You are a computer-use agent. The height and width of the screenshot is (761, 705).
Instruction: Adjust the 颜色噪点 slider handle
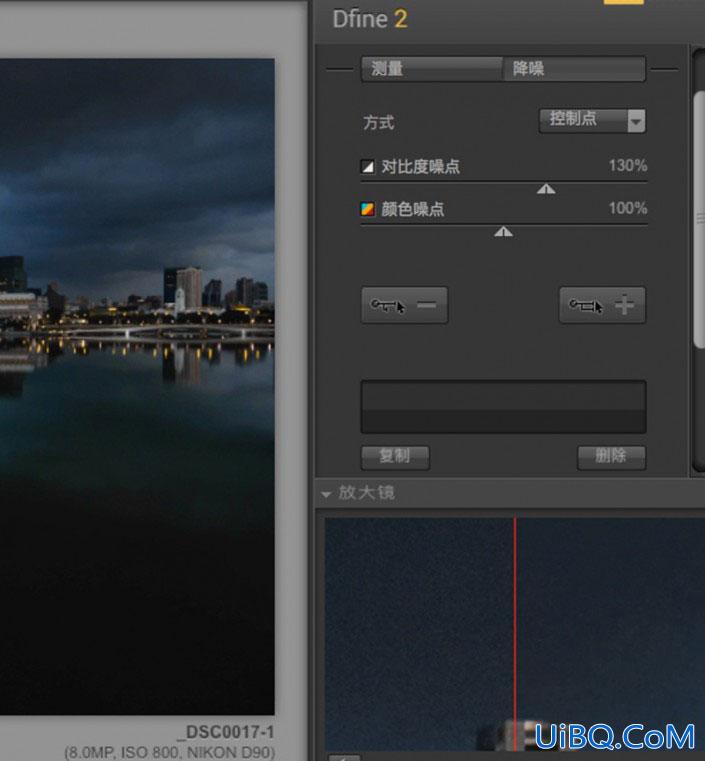504,232
